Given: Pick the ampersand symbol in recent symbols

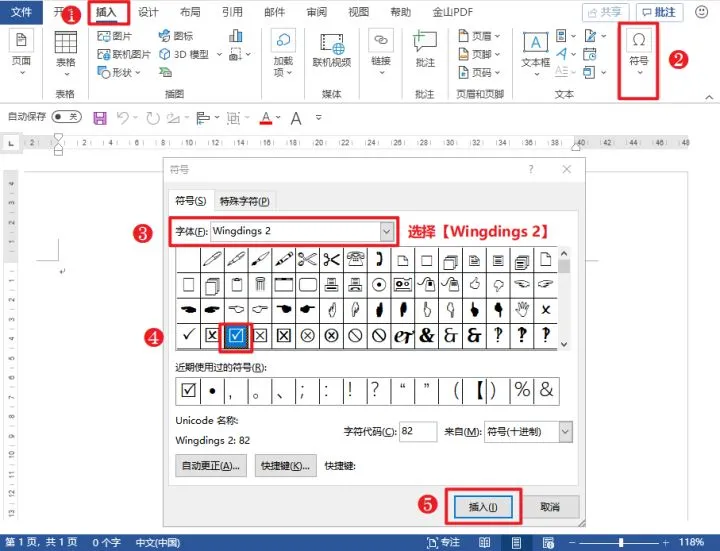Looking at the screenshot, I should [546, 390].
